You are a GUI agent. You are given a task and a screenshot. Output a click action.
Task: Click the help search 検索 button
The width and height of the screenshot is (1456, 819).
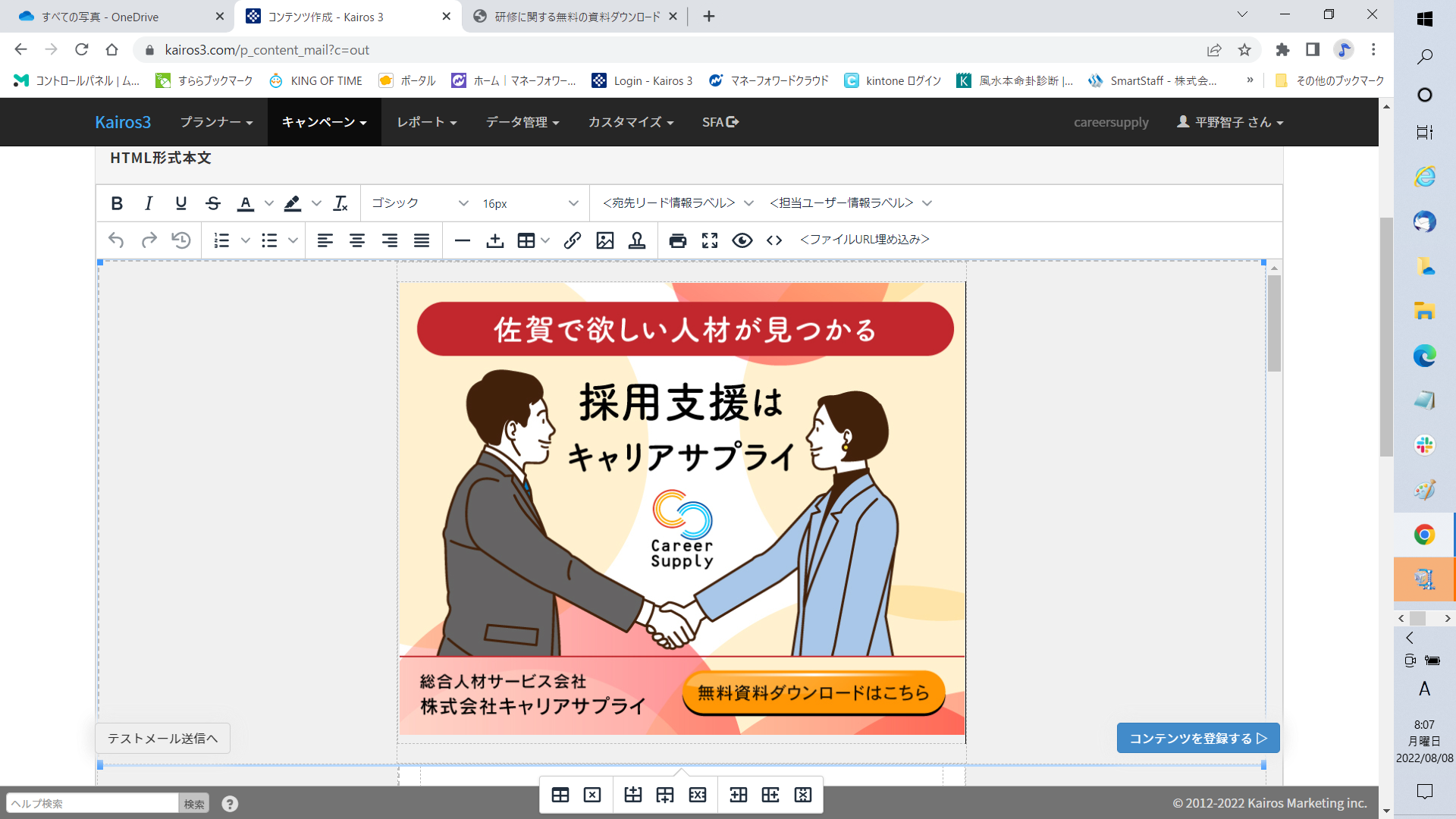point(194,804)
